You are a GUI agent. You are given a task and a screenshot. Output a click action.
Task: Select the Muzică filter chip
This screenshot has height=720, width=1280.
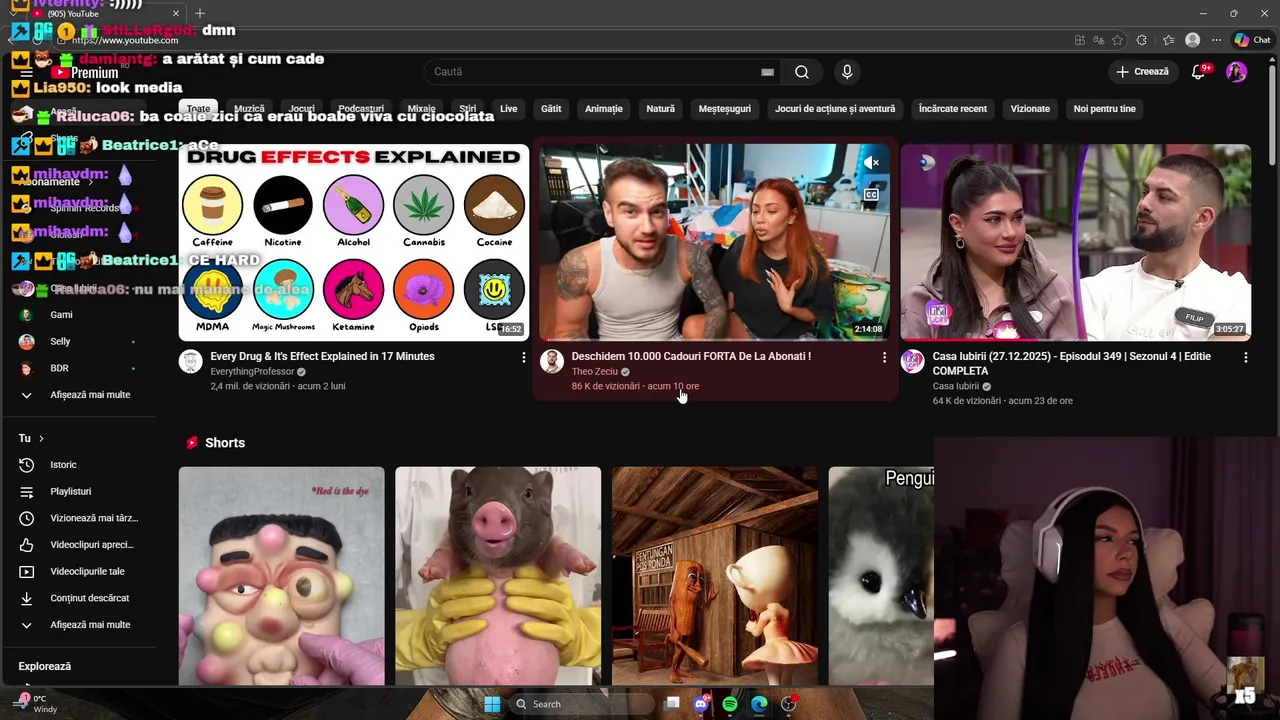tap(249, 108)
